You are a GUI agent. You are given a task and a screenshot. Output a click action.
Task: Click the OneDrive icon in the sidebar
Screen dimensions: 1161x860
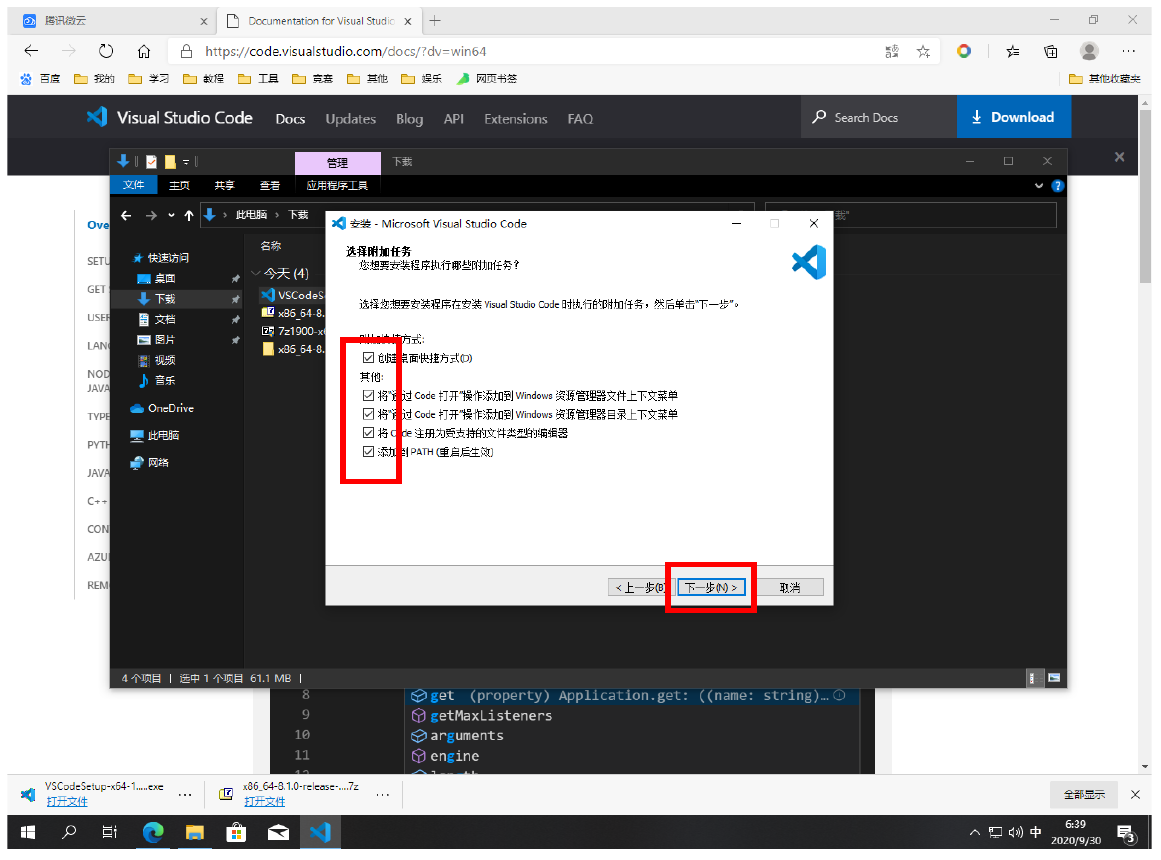click(138, 408)
